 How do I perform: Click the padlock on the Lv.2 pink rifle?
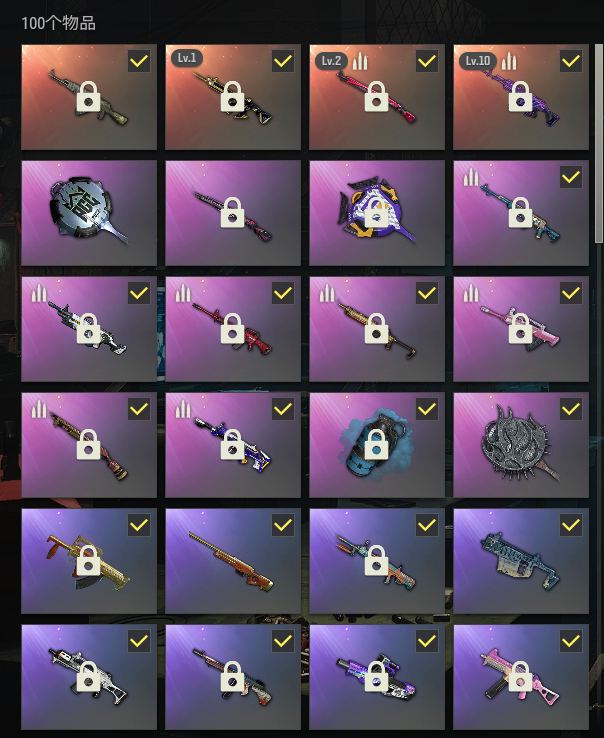coord(377,96)
